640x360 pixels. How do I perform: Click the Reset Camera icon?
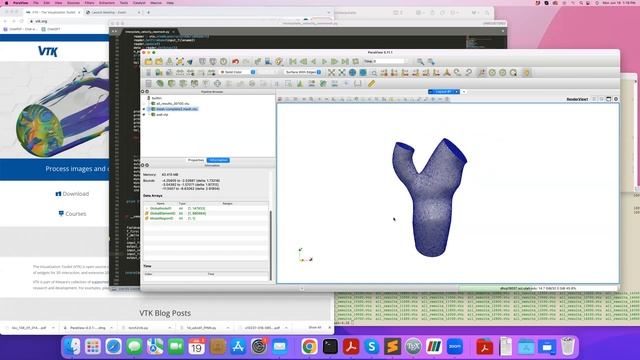click(331, 73)
